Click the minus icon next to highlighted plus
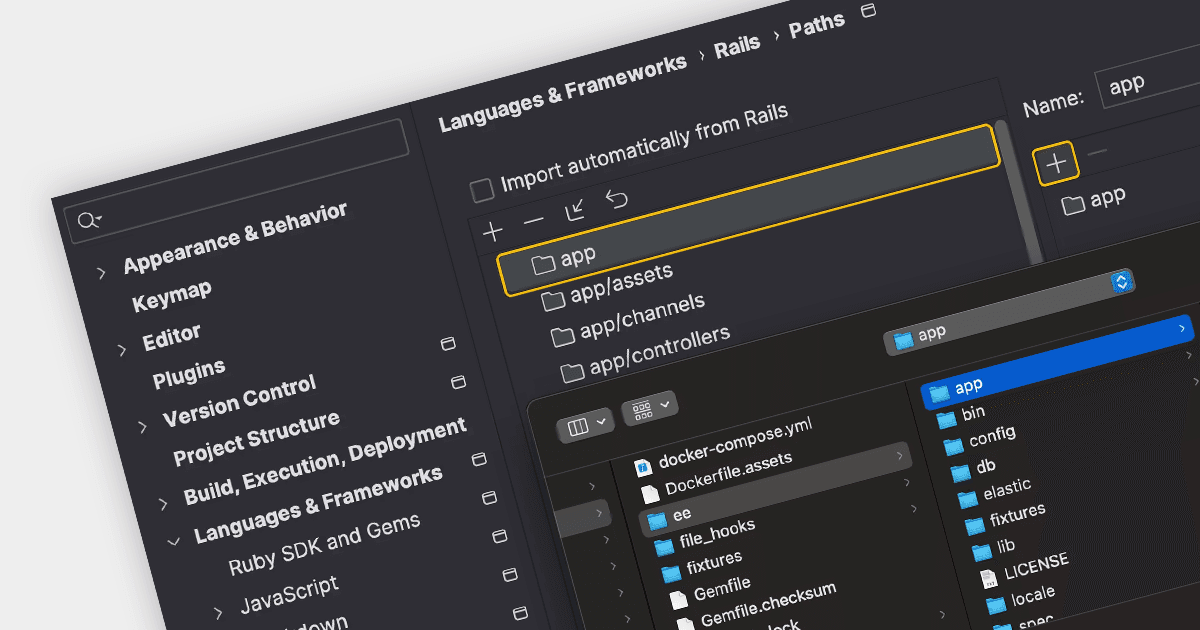The width and height of the screenshot is (1200, 630). coord(1097,153)
